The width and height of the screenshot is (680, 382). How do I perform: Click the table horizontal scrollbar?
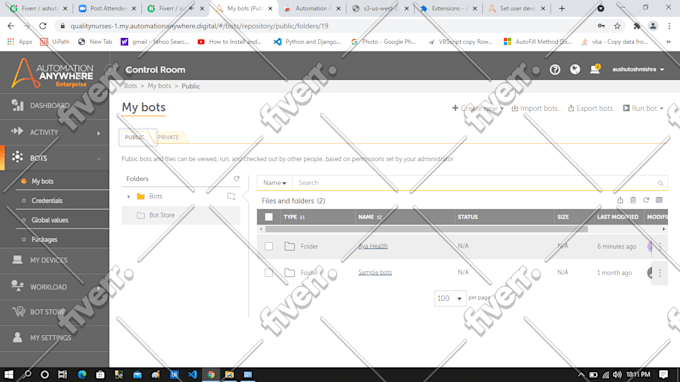pos(426,229)
